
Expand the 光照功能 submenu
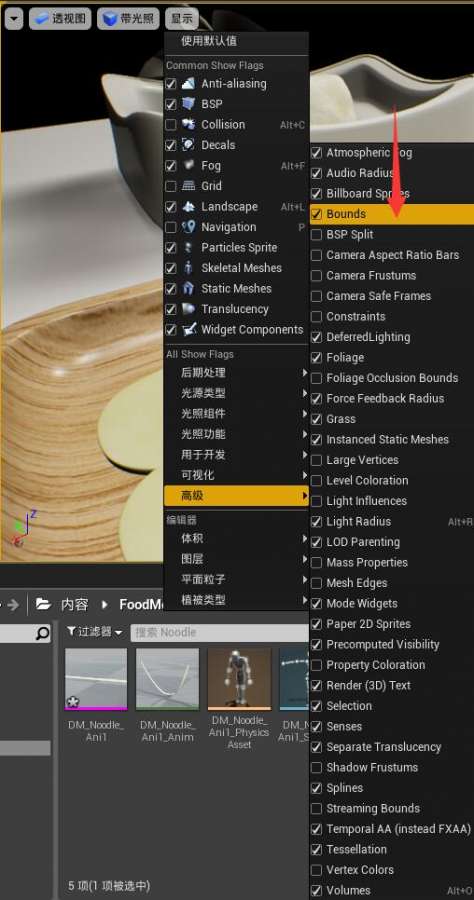pyautogui.click(x=236, y=434)
